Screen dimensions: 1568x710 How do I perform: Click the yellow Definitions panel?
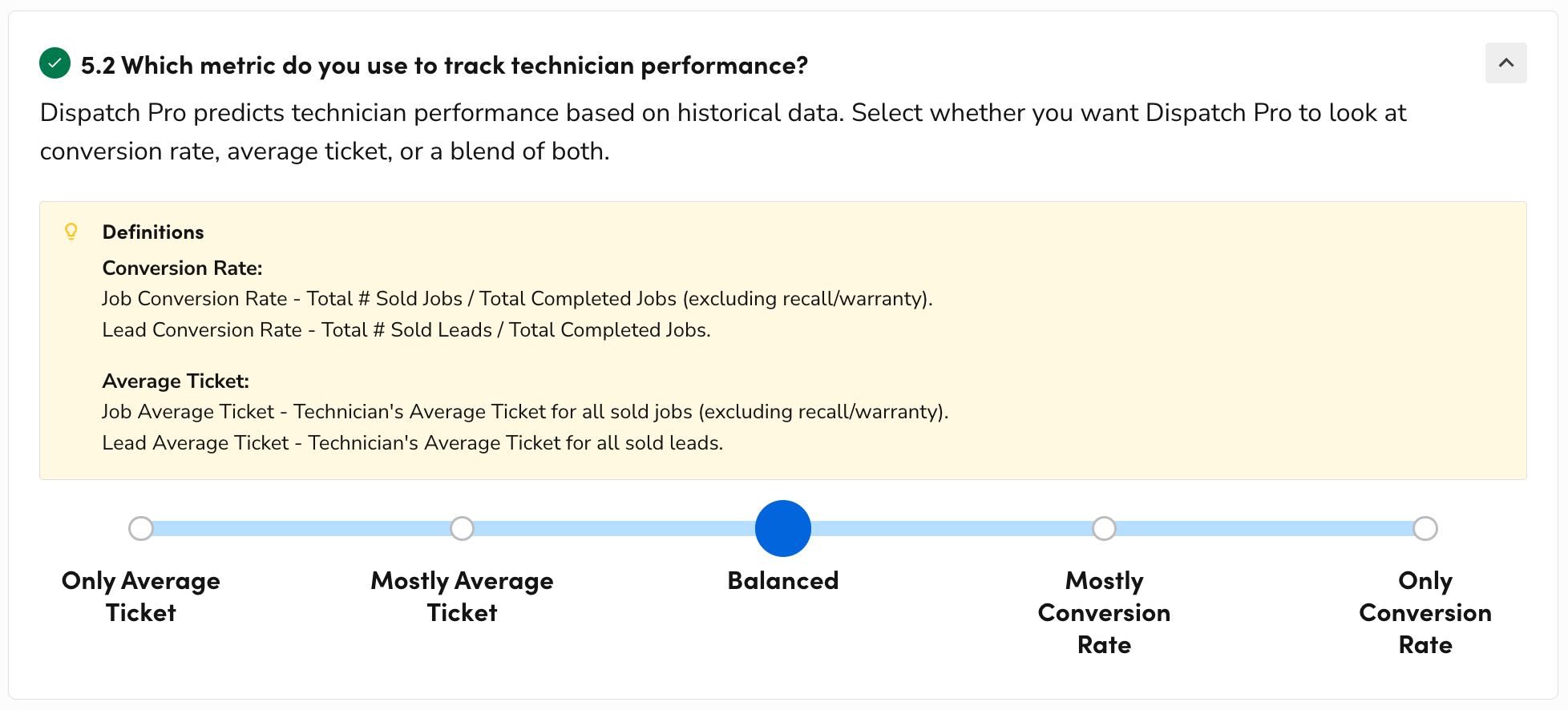click(782, 341)
